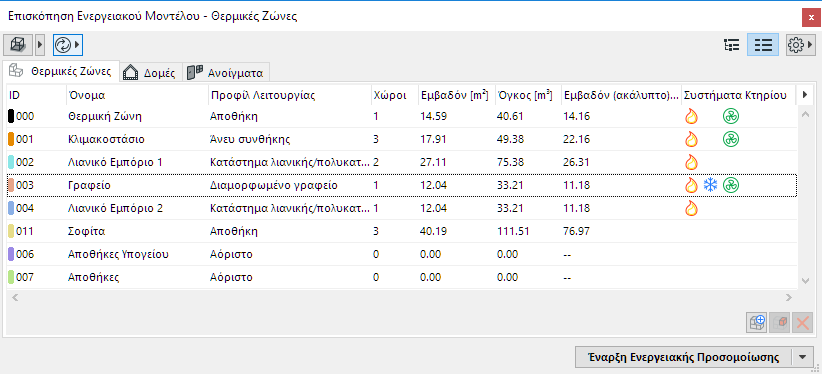Click the 3D model view icon in toolbar
The image size is (822, 374).
tap(18, 45)
